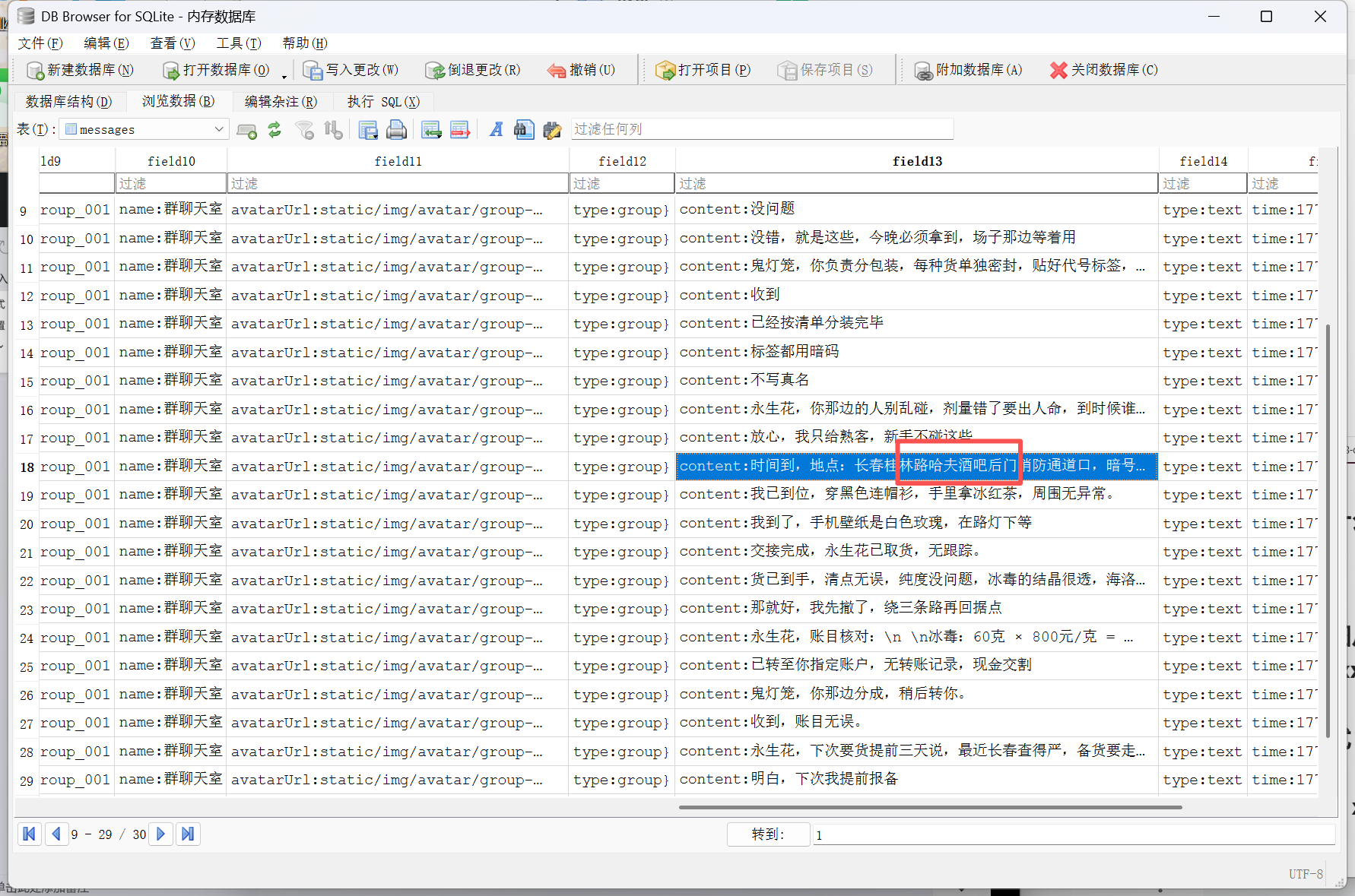Screen dimensions: 1355x896
Task: Click the field11 column header to sort
Action: tap(398, 161)
